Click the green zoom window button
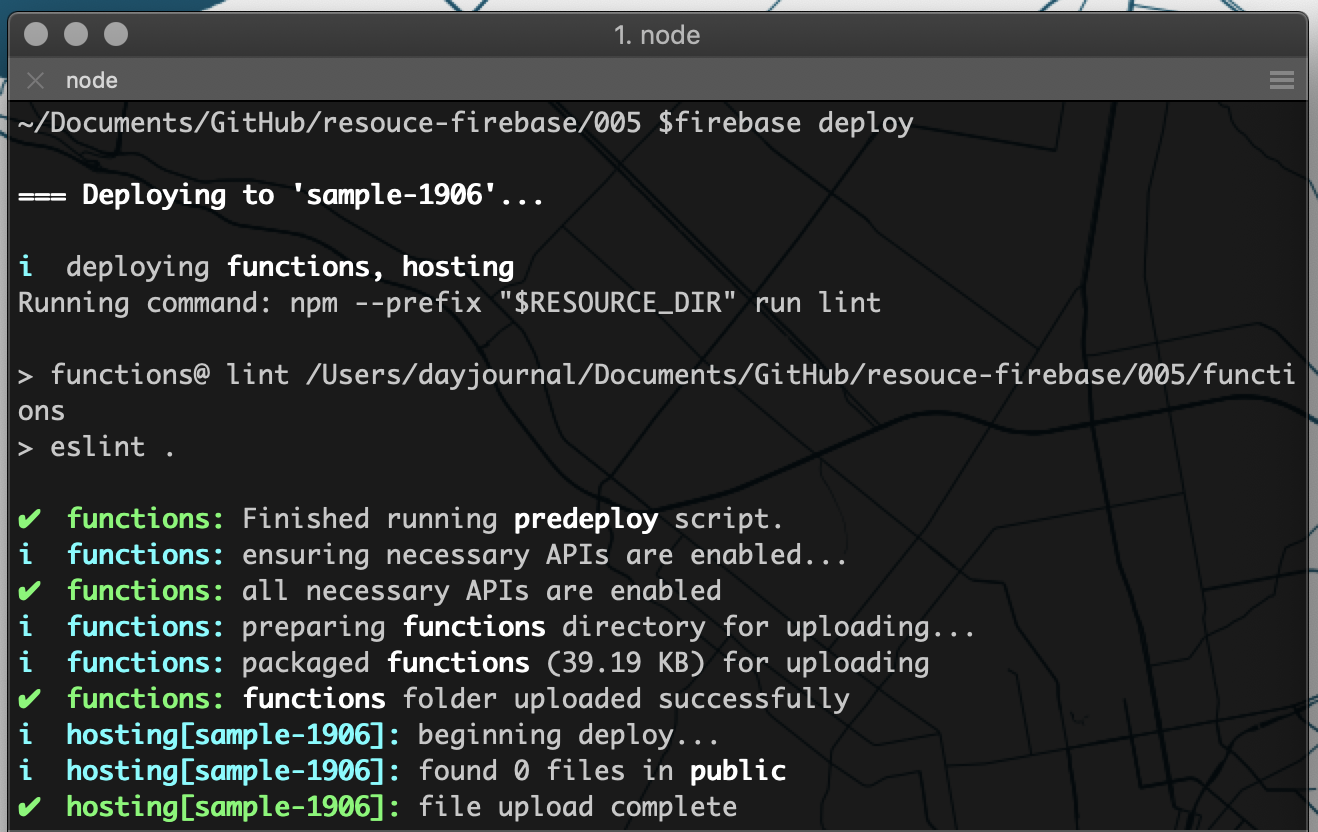1318x832 pixels. [116, 35]
